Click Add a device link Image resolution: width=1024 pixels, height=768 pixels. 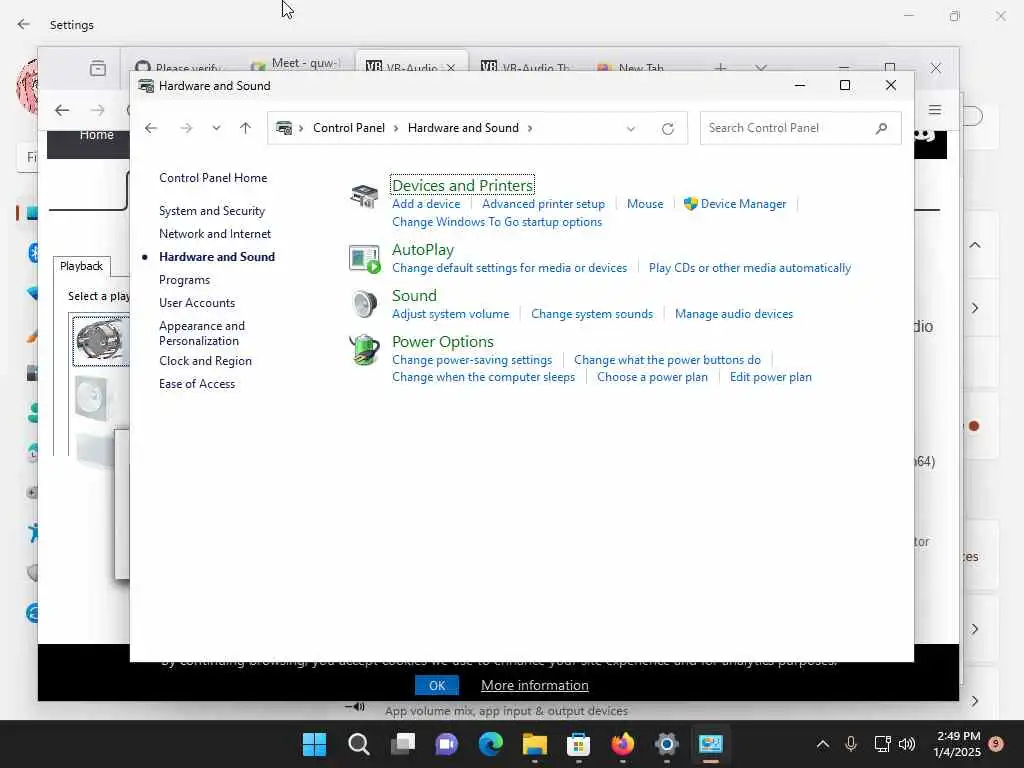point(426,204)
